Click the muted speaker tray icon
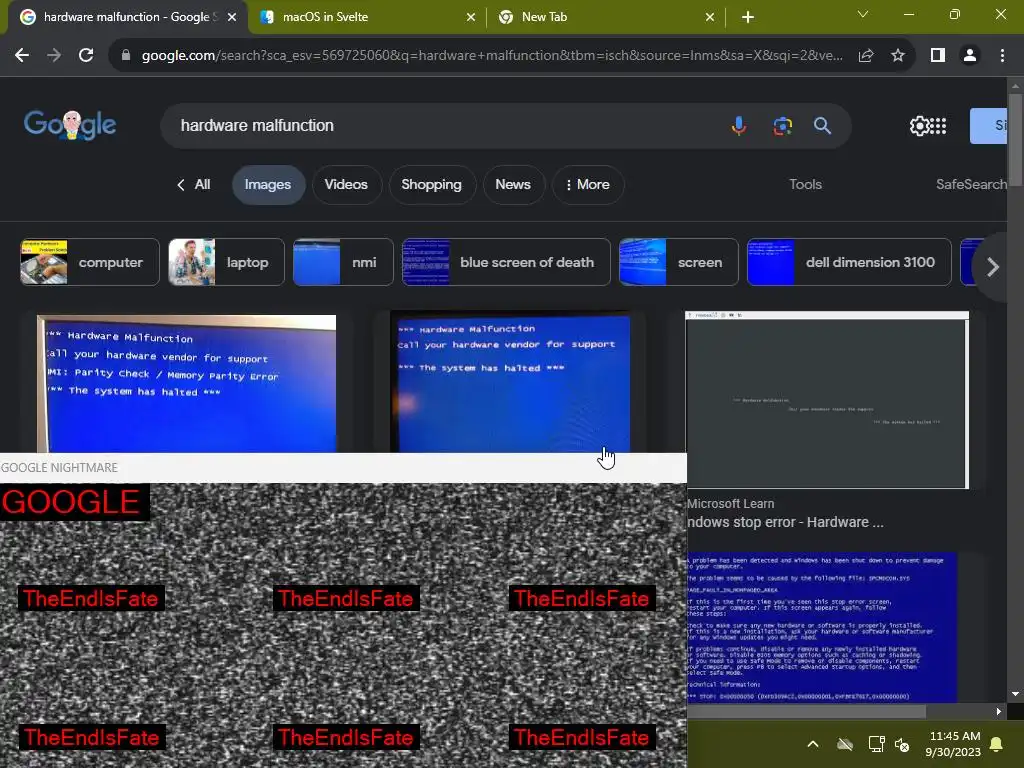The image size is (1024, 768). coord(902,744)
